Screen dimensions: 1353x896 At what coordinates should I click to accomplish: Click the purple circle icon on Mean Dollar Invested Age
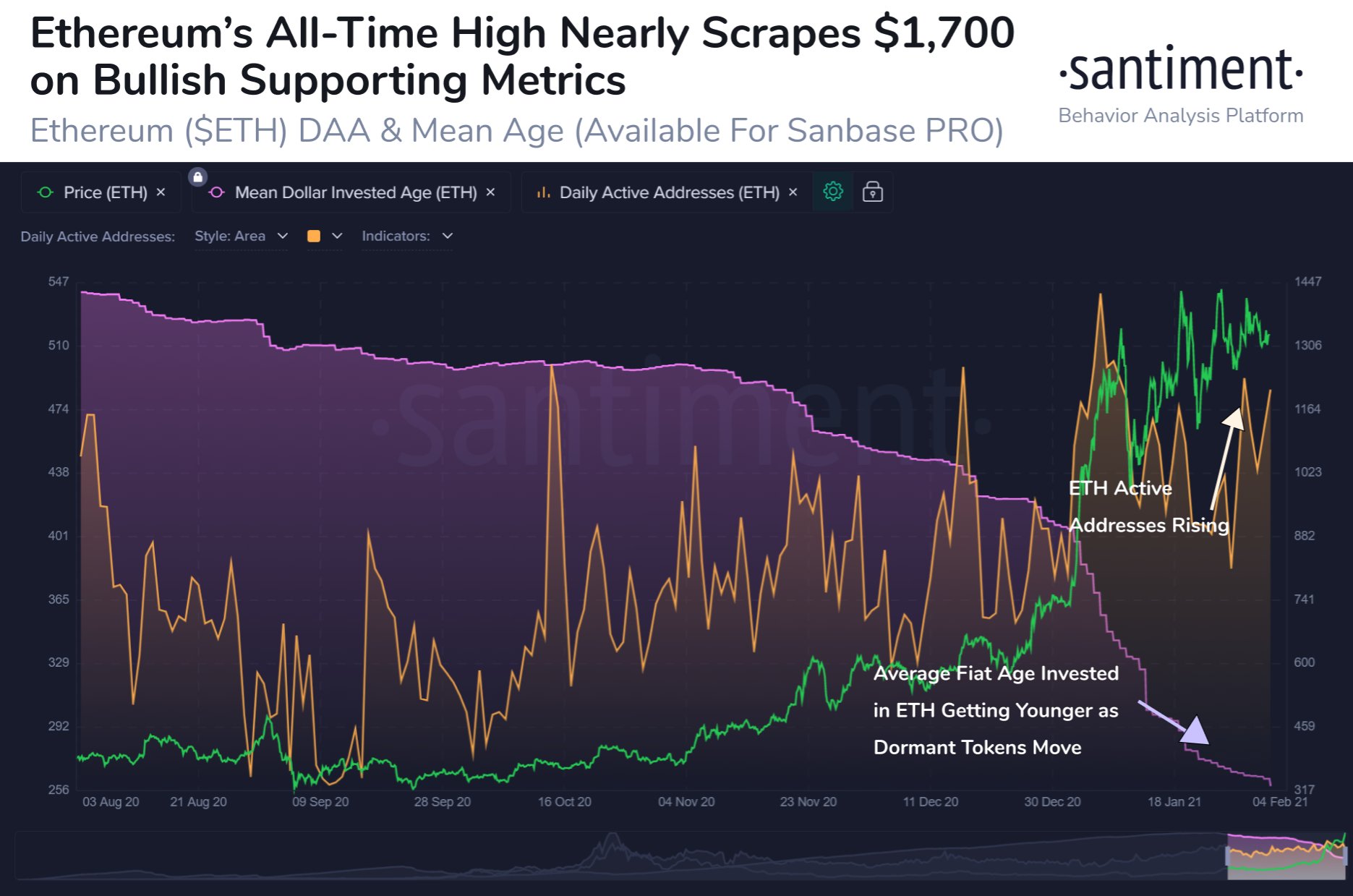(x=217, y=192)
